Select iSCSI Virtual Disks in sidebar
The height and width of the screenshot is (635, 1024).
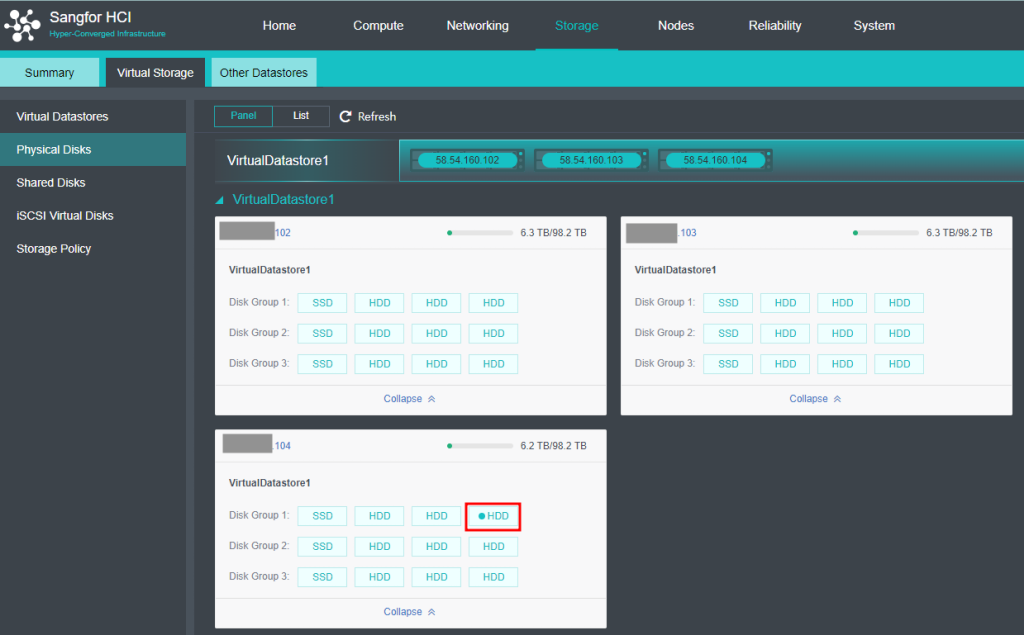tap(93, 216)
